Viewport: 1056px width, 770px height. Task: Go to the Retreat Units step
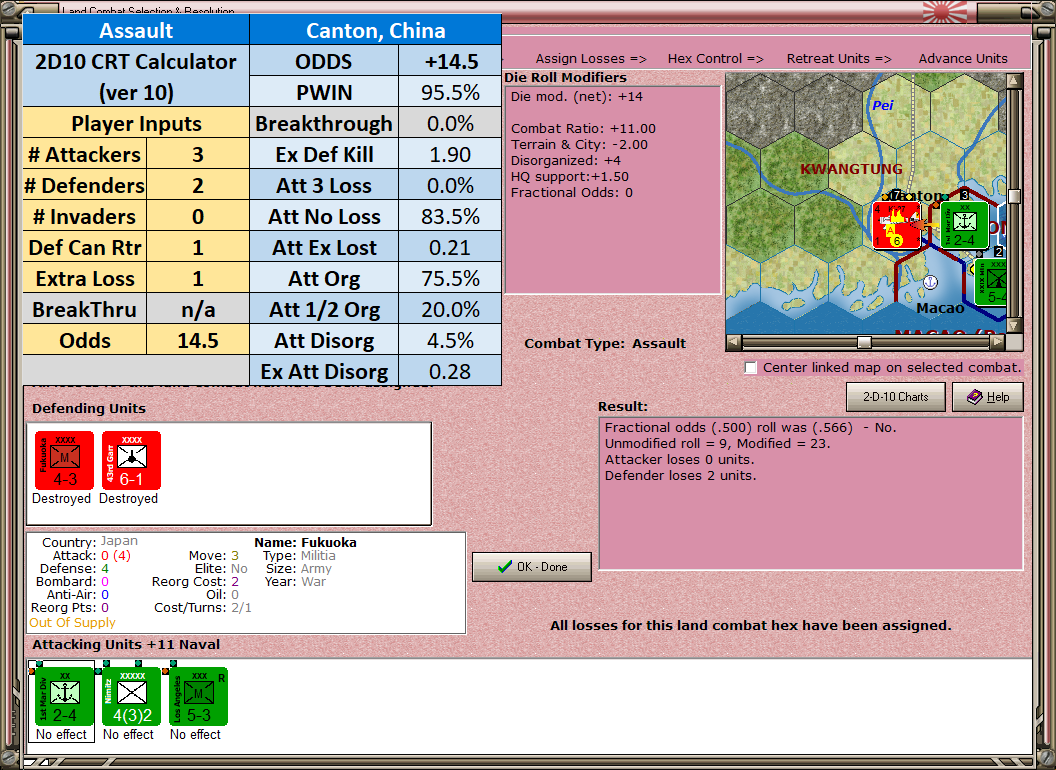click(x=839, y=59)
